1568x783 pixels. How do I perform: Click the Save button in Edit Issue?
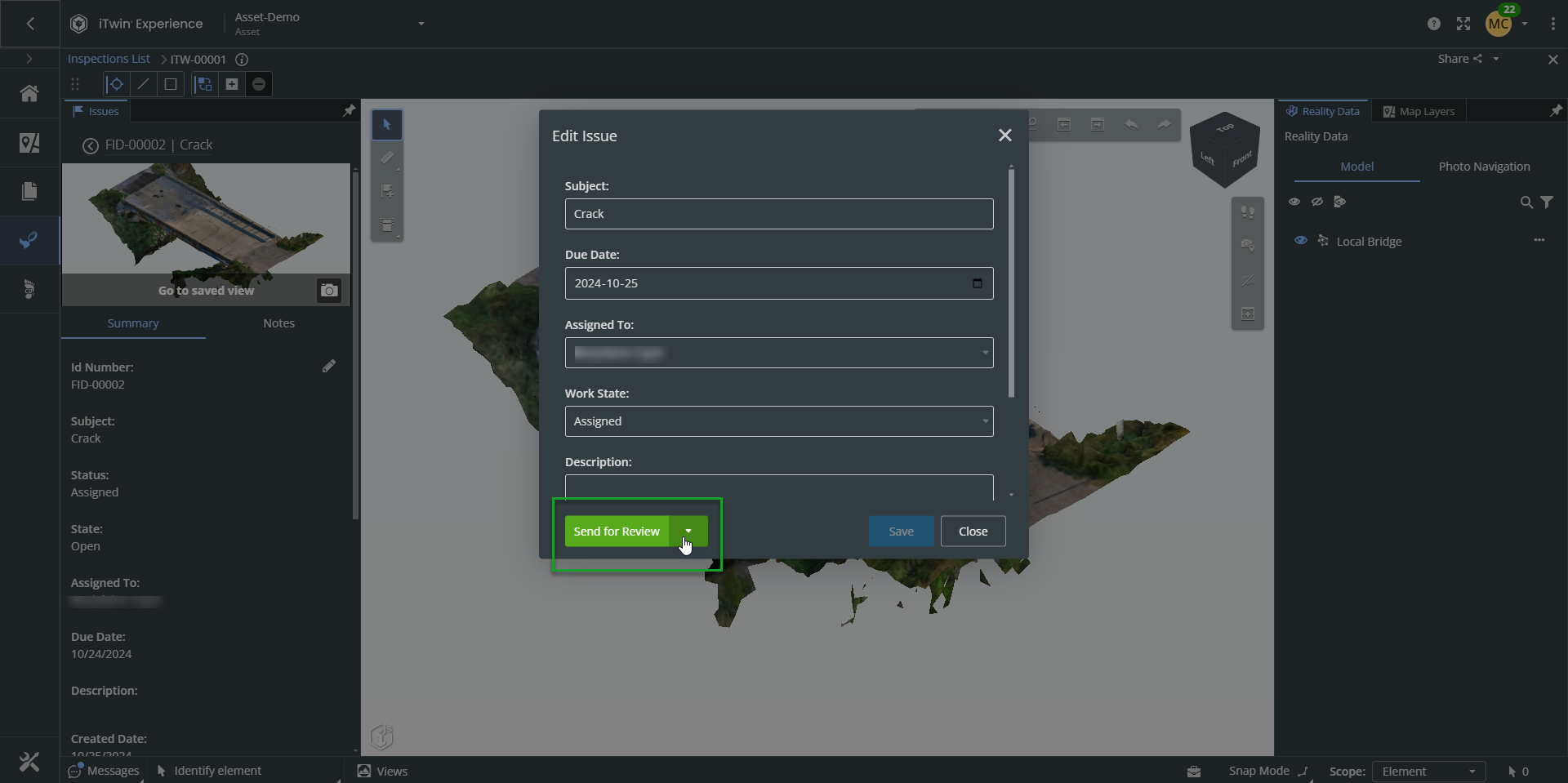901,532
